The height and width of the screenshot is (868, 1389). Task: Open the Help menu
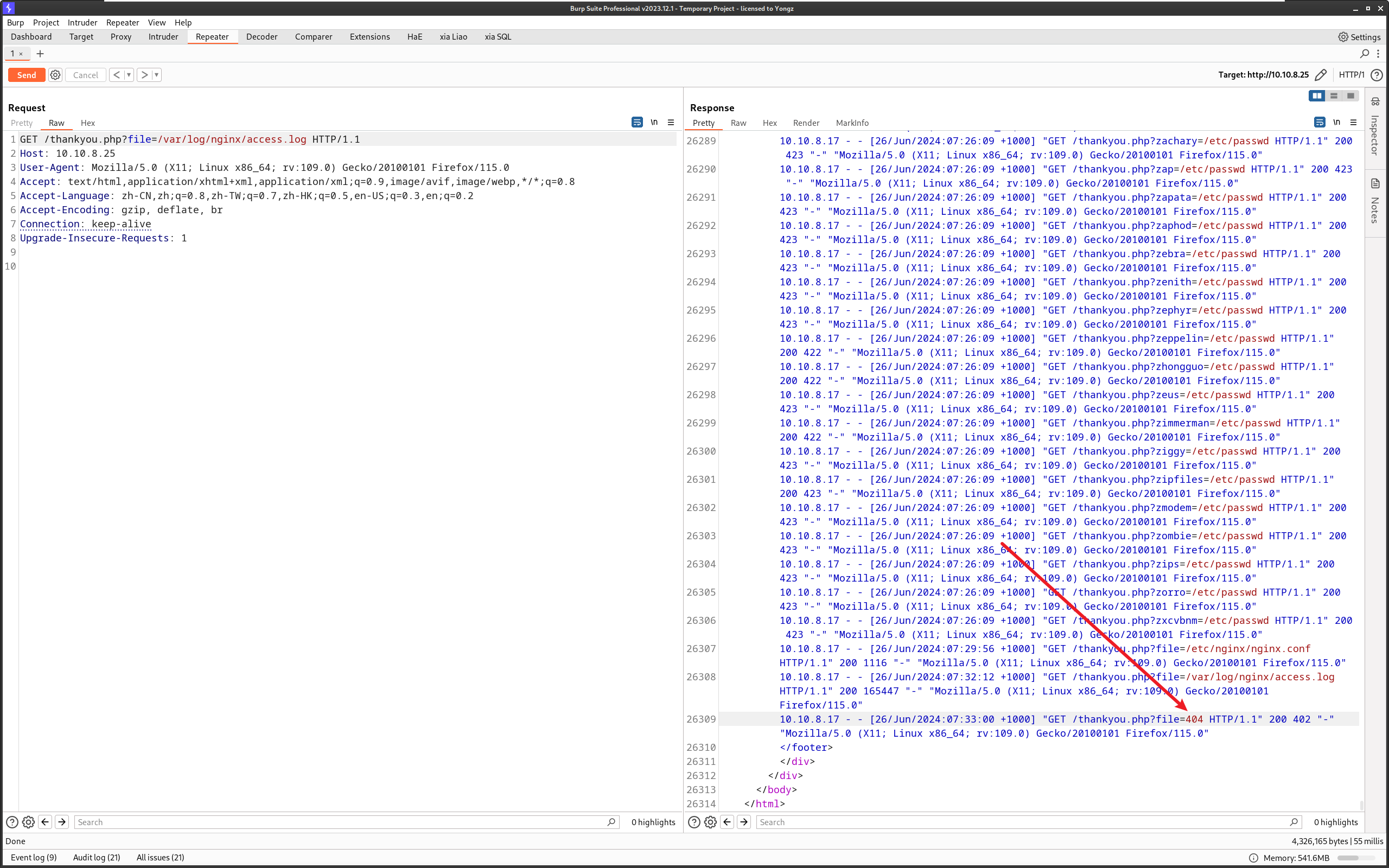point(183,22)
